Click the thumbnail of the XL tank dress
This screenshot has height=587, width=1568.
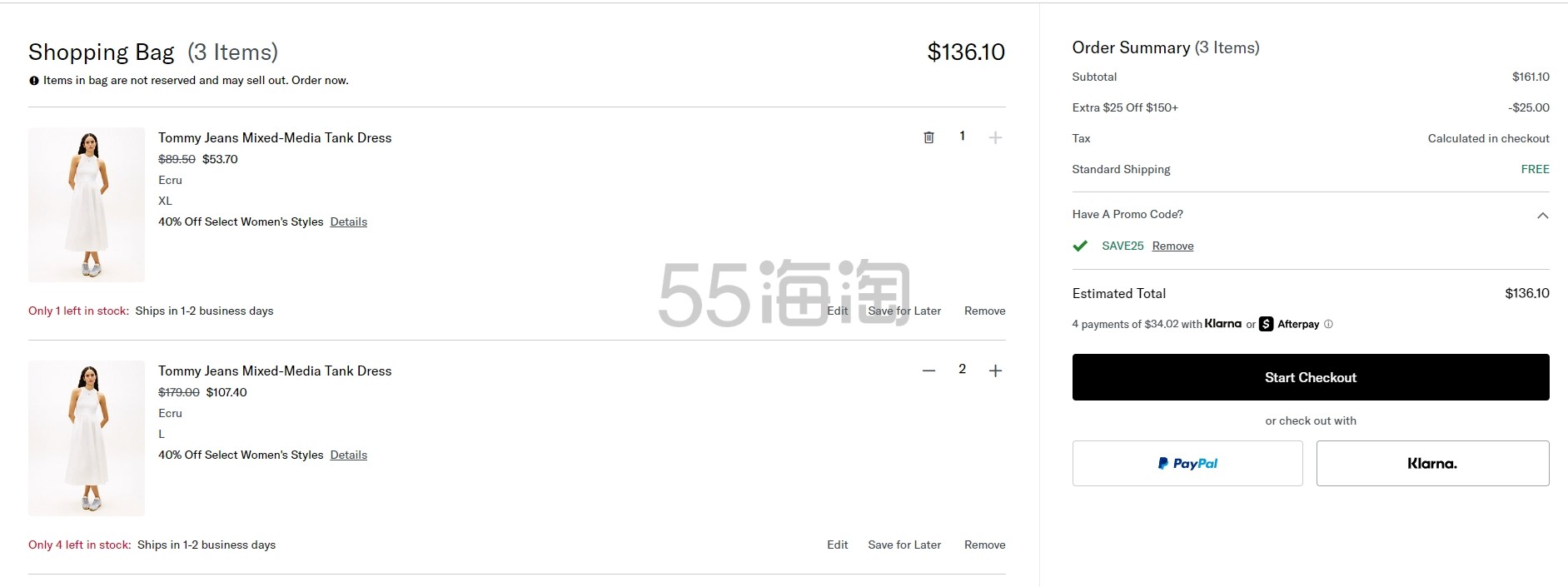click(86, 204)
